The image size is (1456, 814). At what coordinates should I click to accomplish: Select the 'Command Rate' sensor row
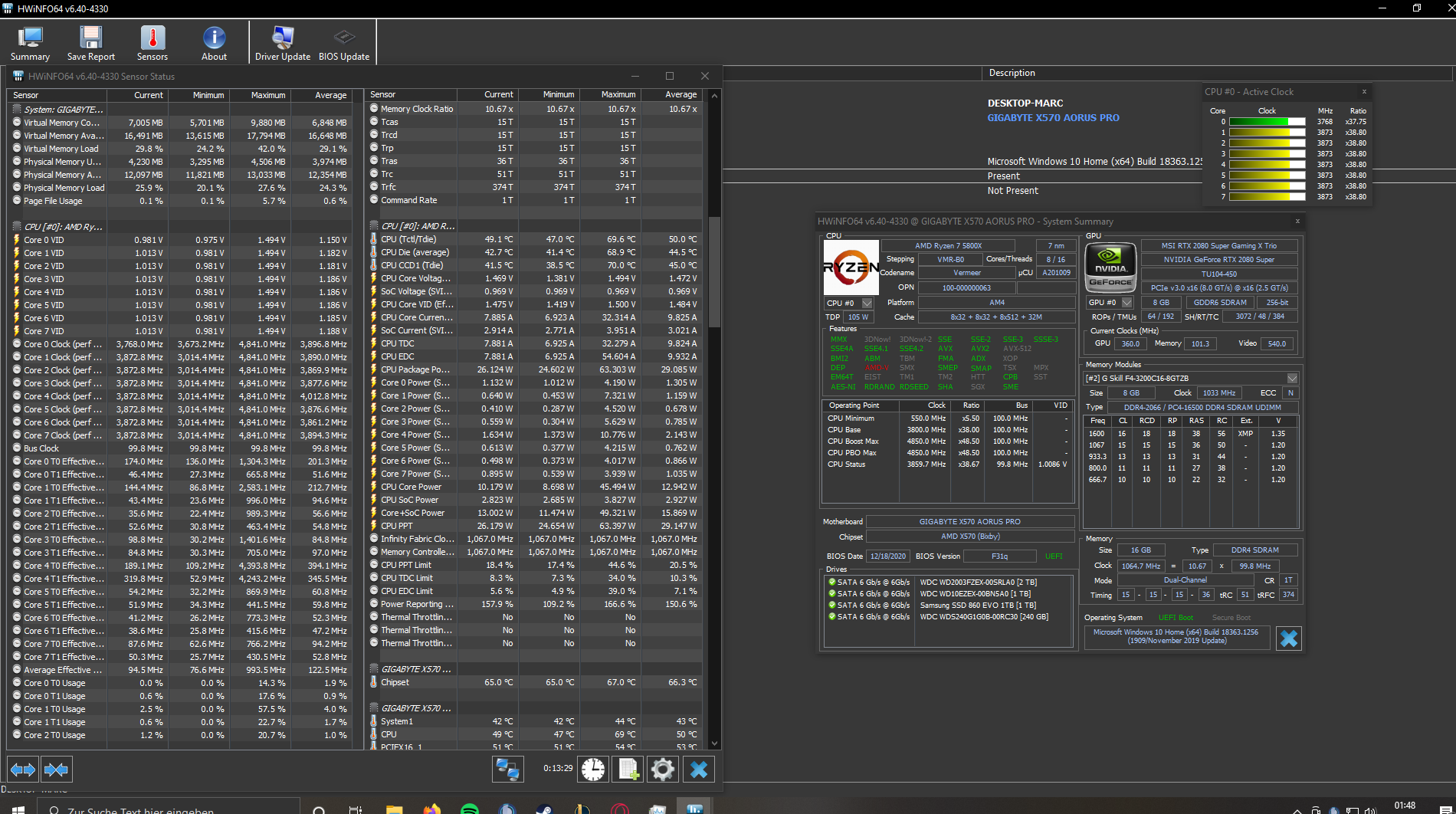click(534, 200)
